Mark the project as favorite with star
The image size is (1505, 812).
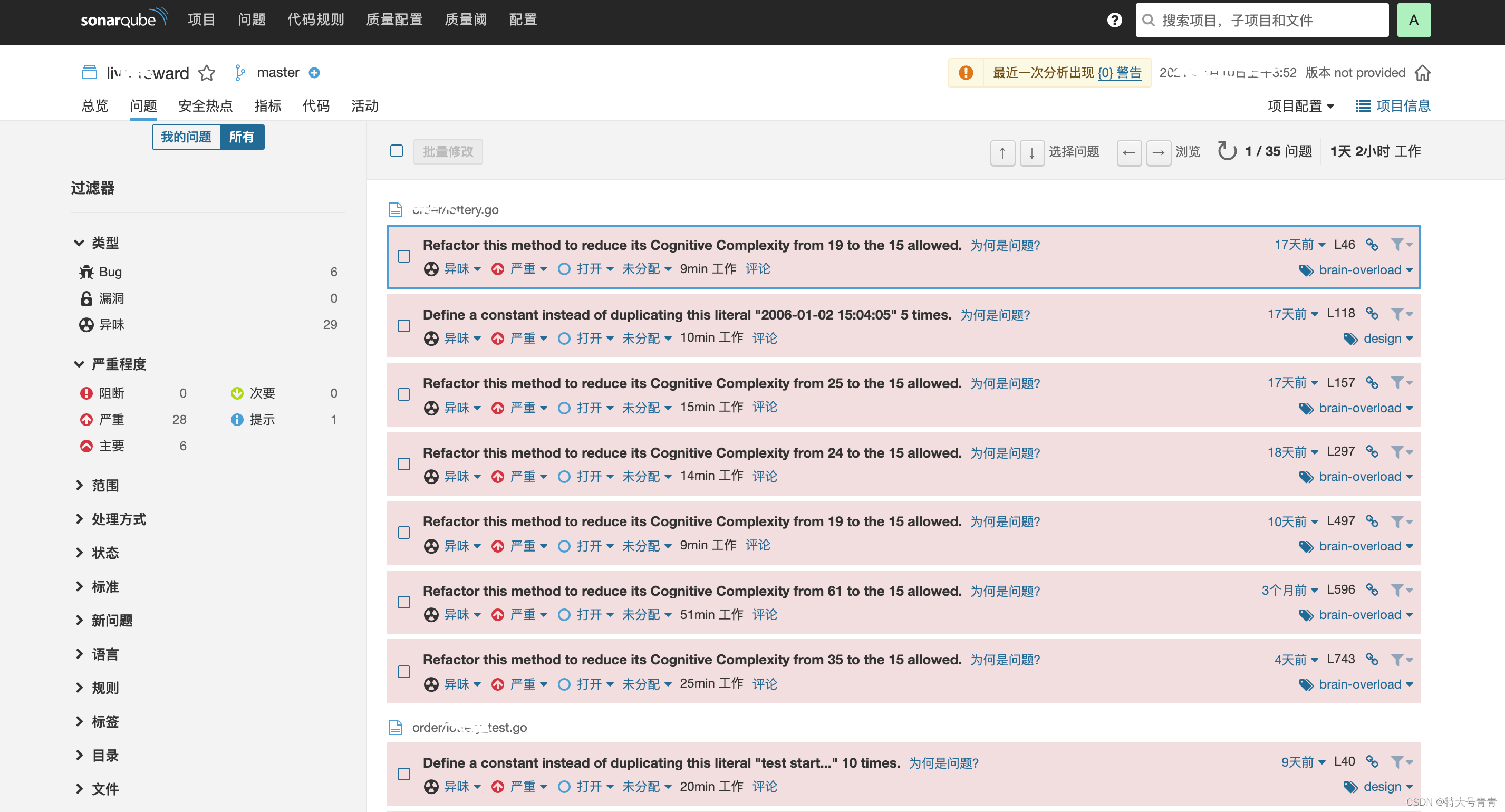click(x=206, y=73)
